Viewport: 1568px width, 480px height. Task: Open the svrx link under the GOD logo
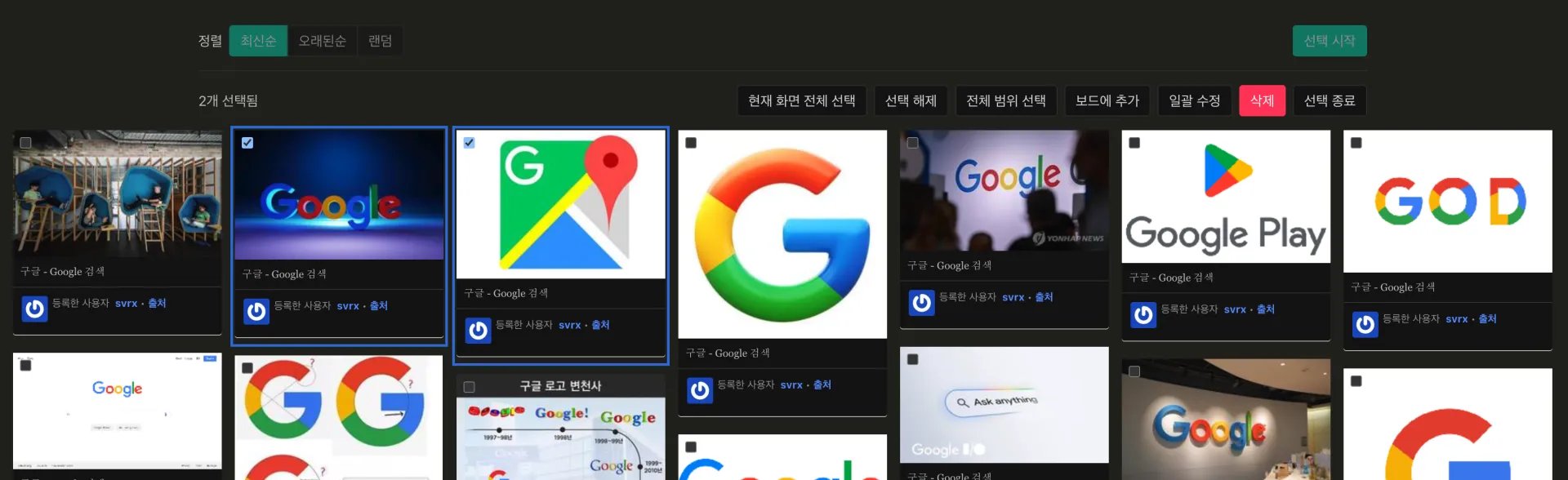(x=1457, y=319)
